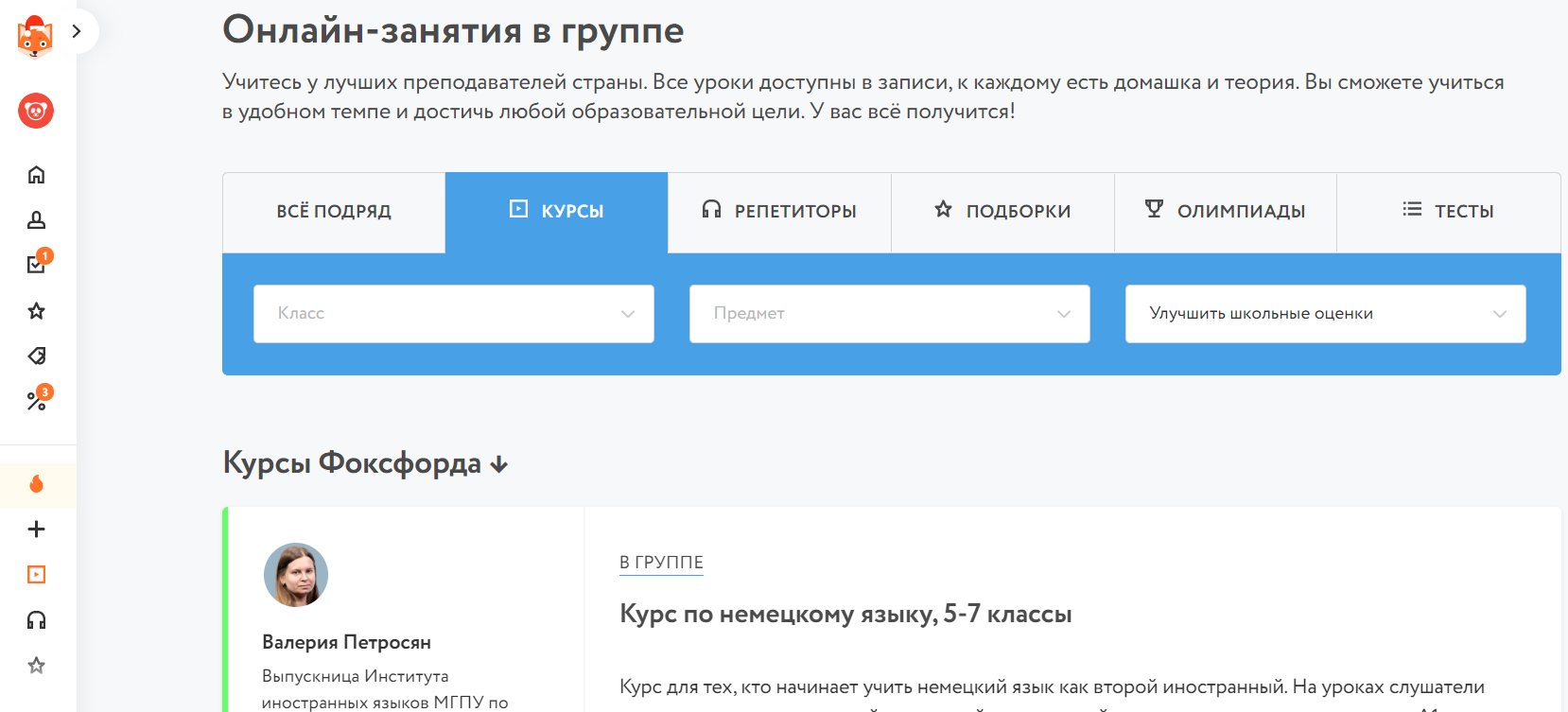Click the teacher name Валерия Петросян
Image resolution: width=1568 pixels, height=712 pixels.
pos(346,642)
